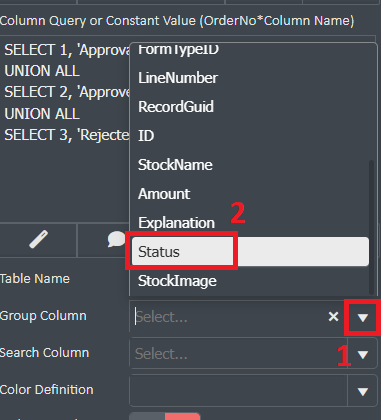Pick Amount from the dropdown list
382x420 pixels.
[250, 194]
